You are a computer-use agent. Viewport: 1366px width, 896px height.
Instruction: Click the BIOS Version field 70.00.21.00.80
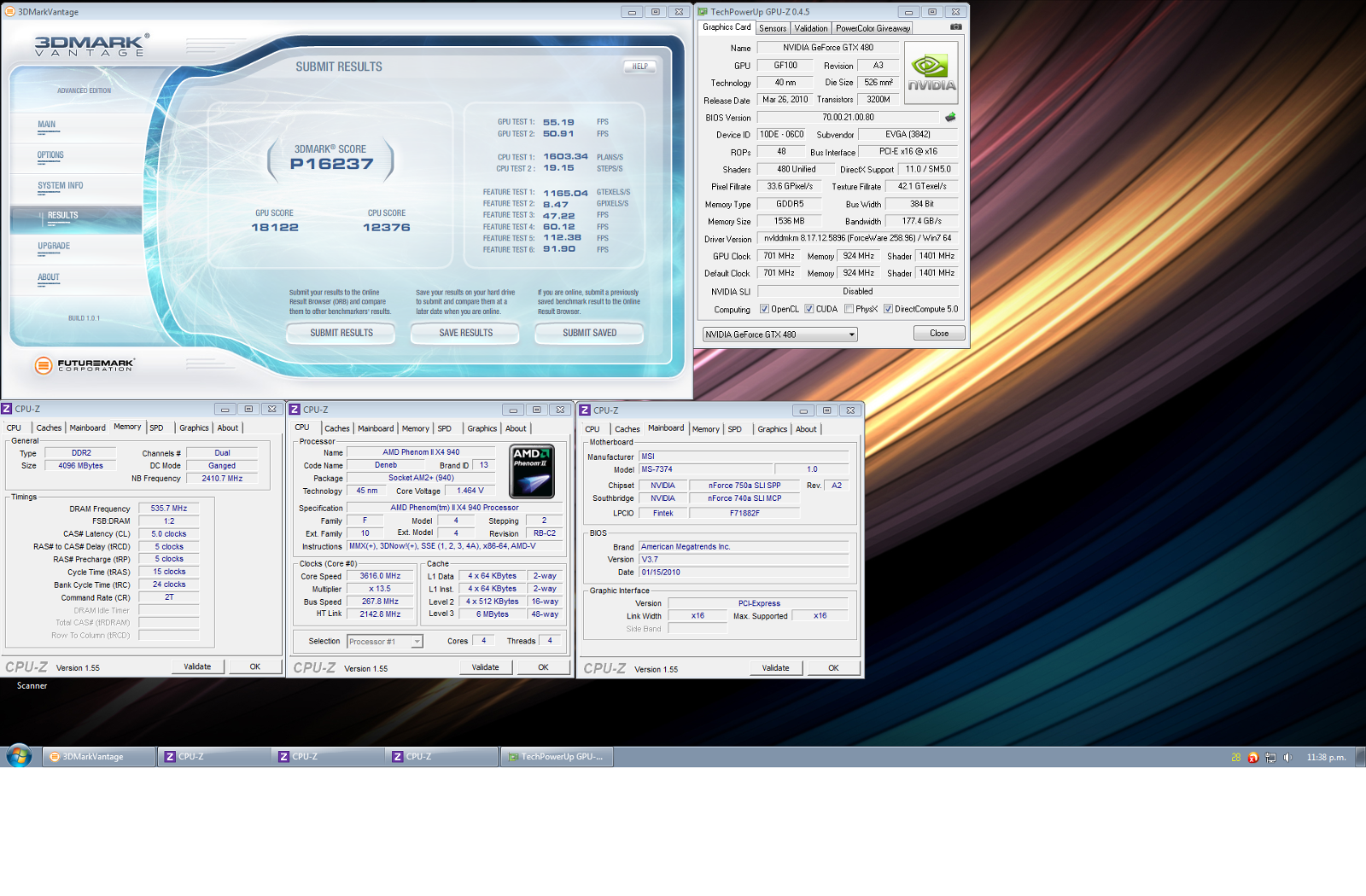pos(848,118)
